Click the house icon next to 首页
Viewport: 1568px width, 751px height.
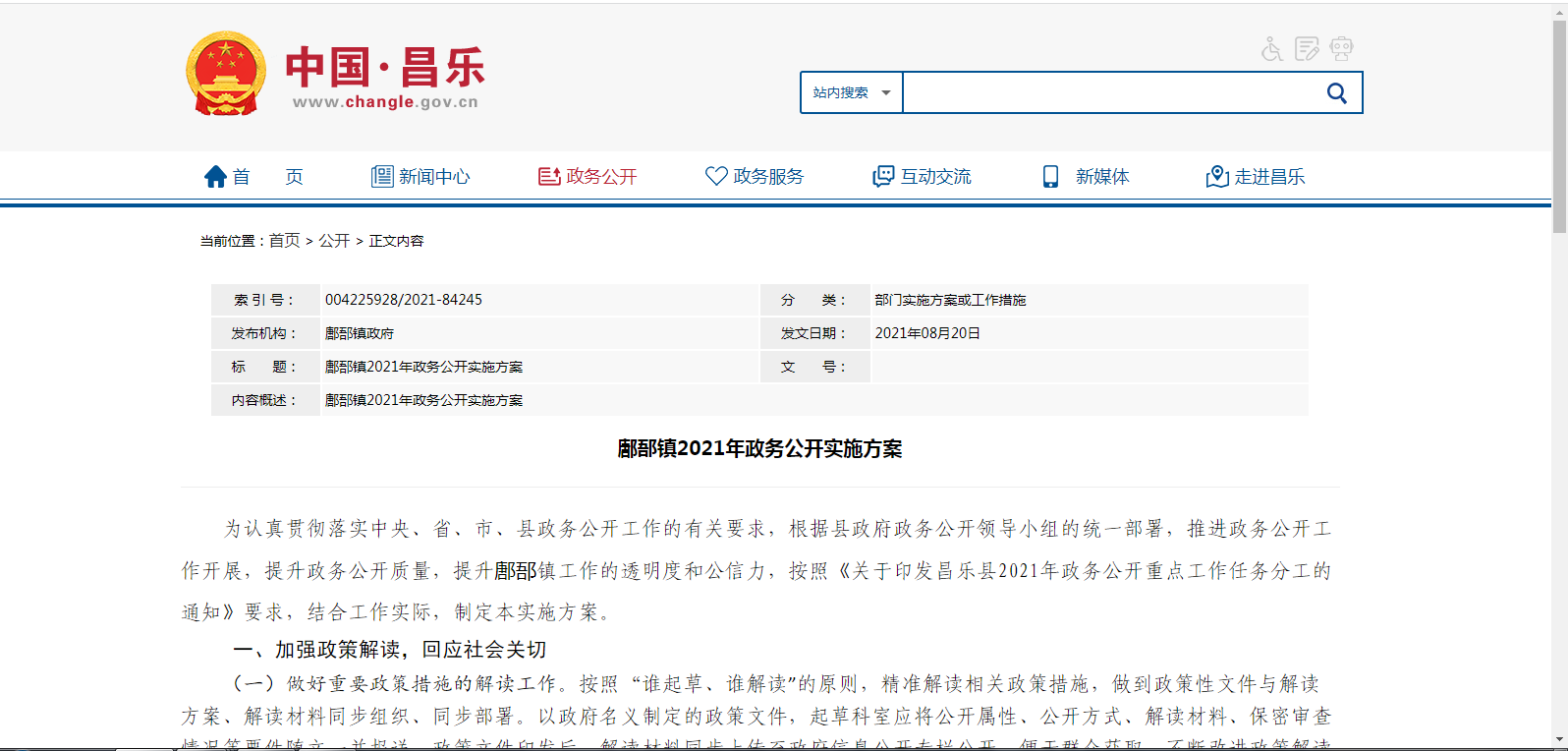pos(215,177)
